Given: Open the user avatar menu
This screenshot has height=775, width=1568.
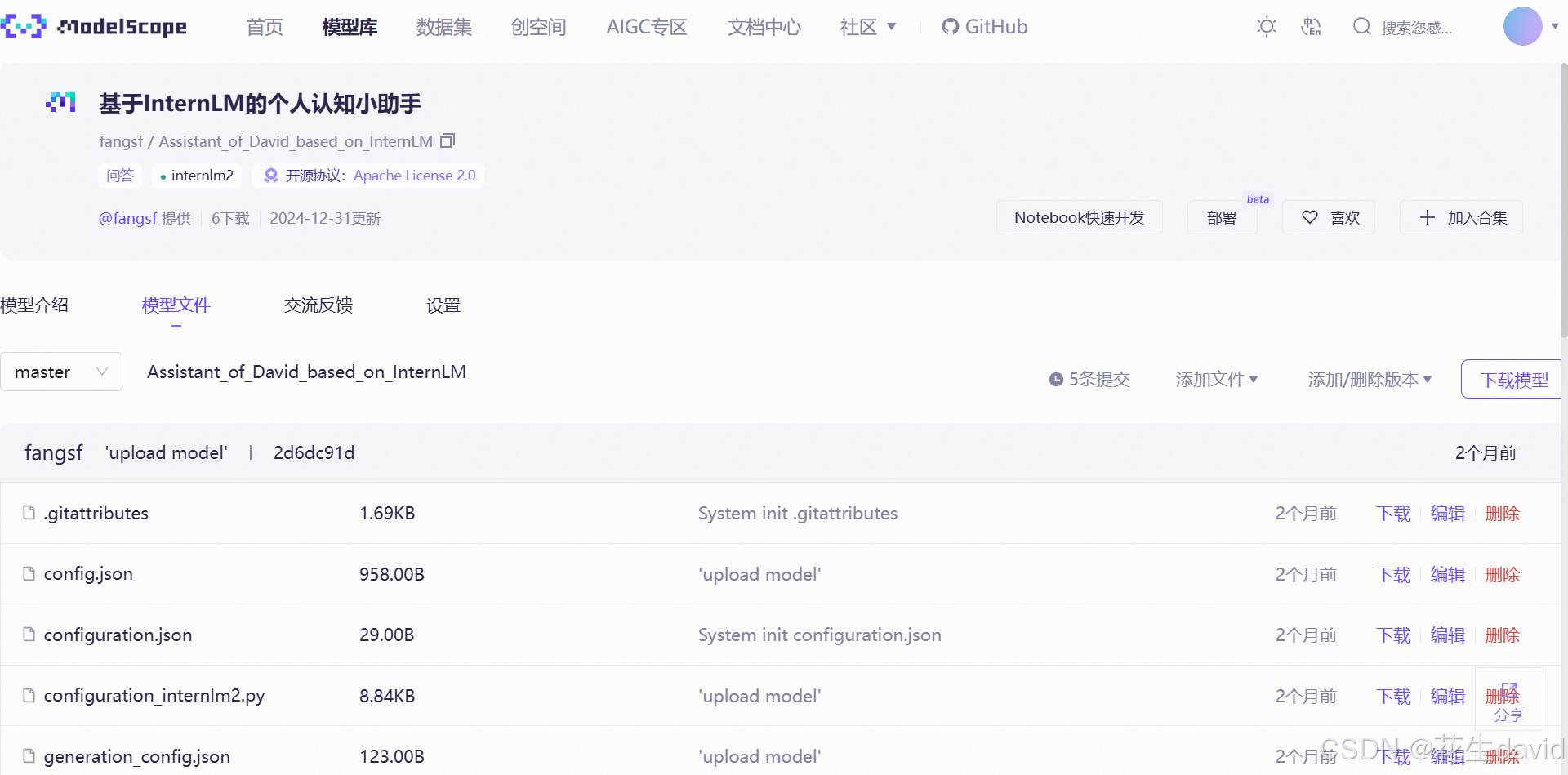Looking at the screenshot, I should 1522,26.
